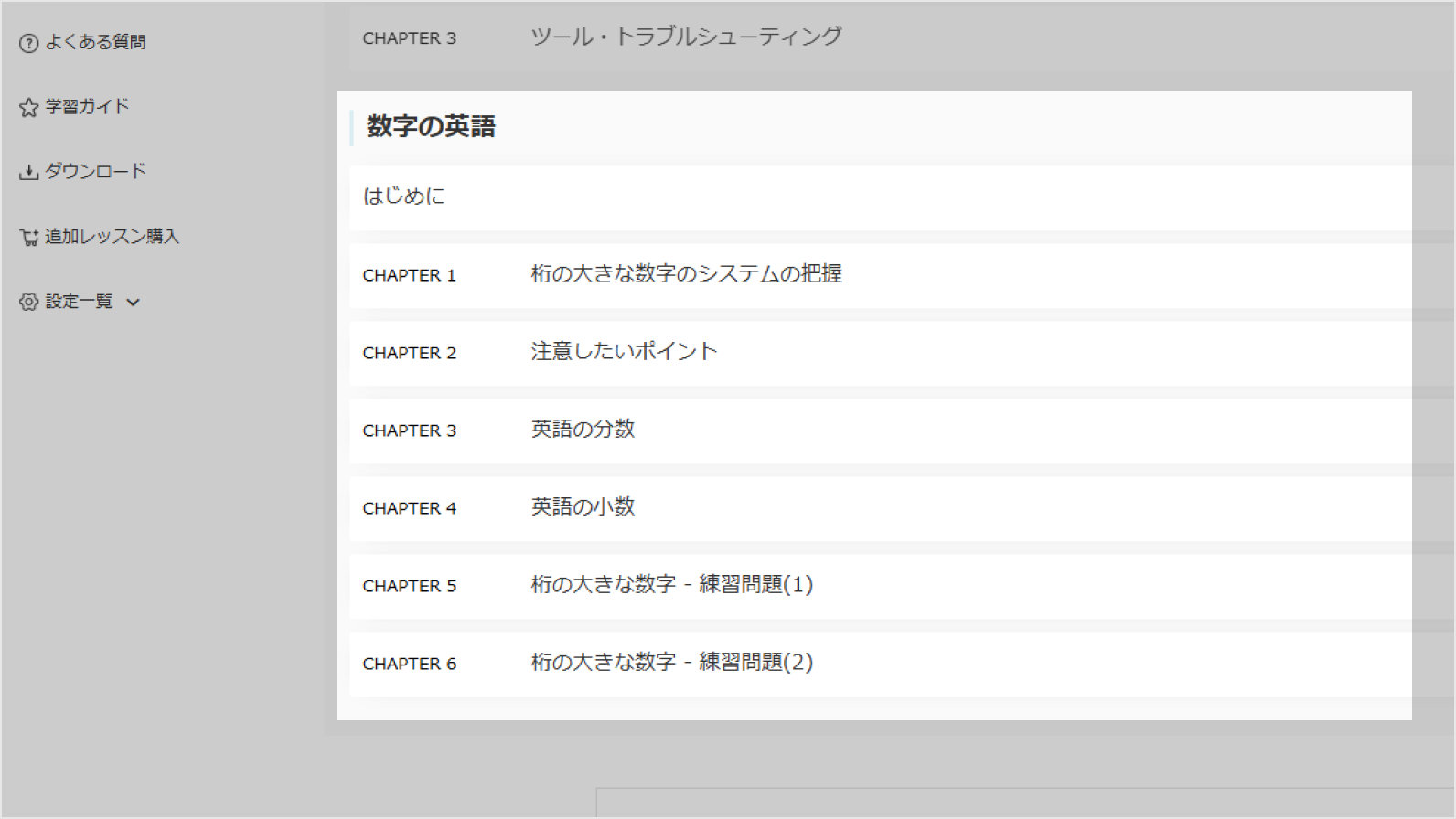This screenshot has height=819, width=1456.
Task: Click the star icon beside 学習ガイド
Action: tap(29, 108)
